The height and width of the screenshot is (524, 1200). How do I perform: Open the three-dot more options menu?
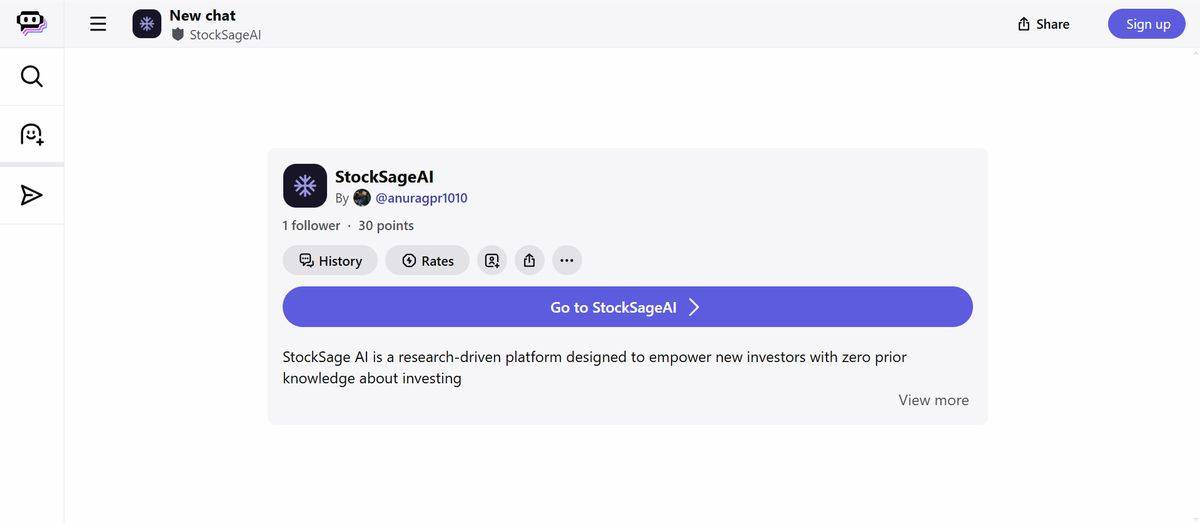pyautogui.click(x=567, y=261)
